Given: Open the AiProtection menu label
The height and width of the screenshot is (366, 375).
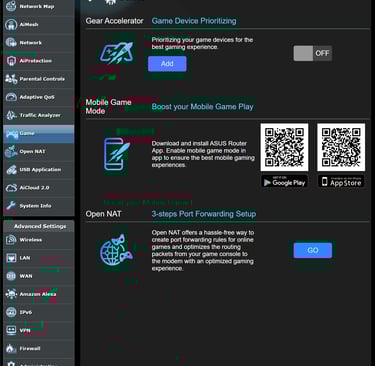Looking at the screenshot, I should pos(36,61).
